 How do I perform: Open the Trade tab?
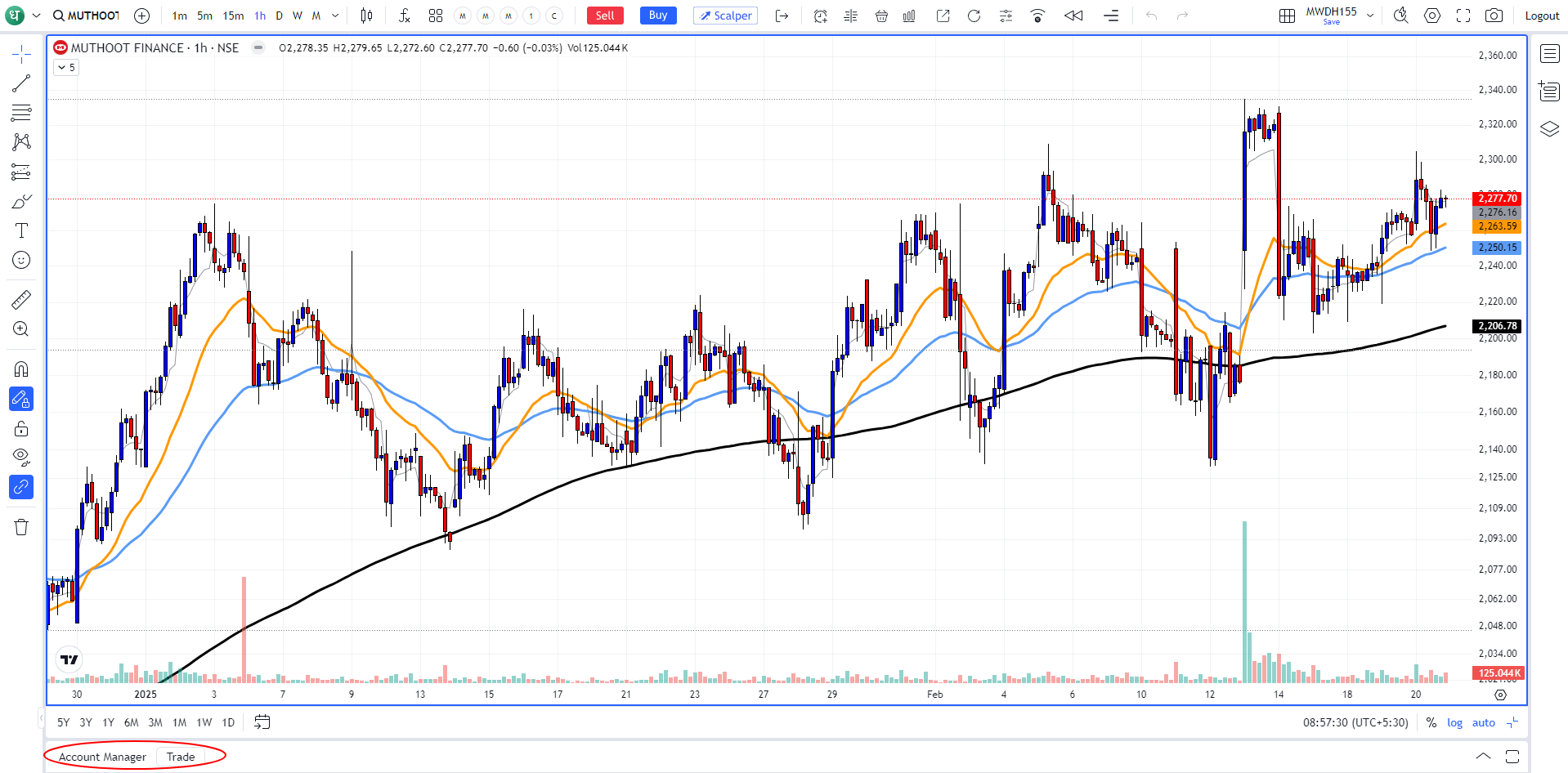(181, 757)
